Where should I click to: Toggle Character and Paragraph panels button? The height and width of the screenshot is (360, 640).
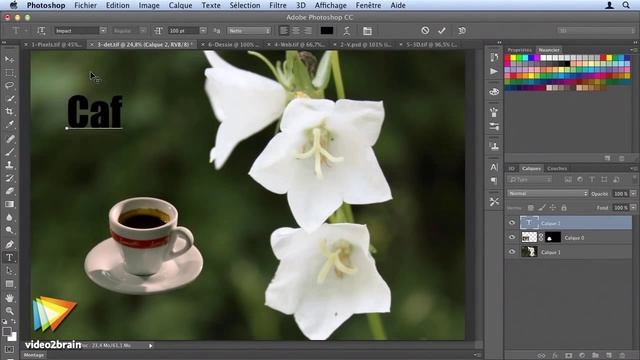click(367, 31)
